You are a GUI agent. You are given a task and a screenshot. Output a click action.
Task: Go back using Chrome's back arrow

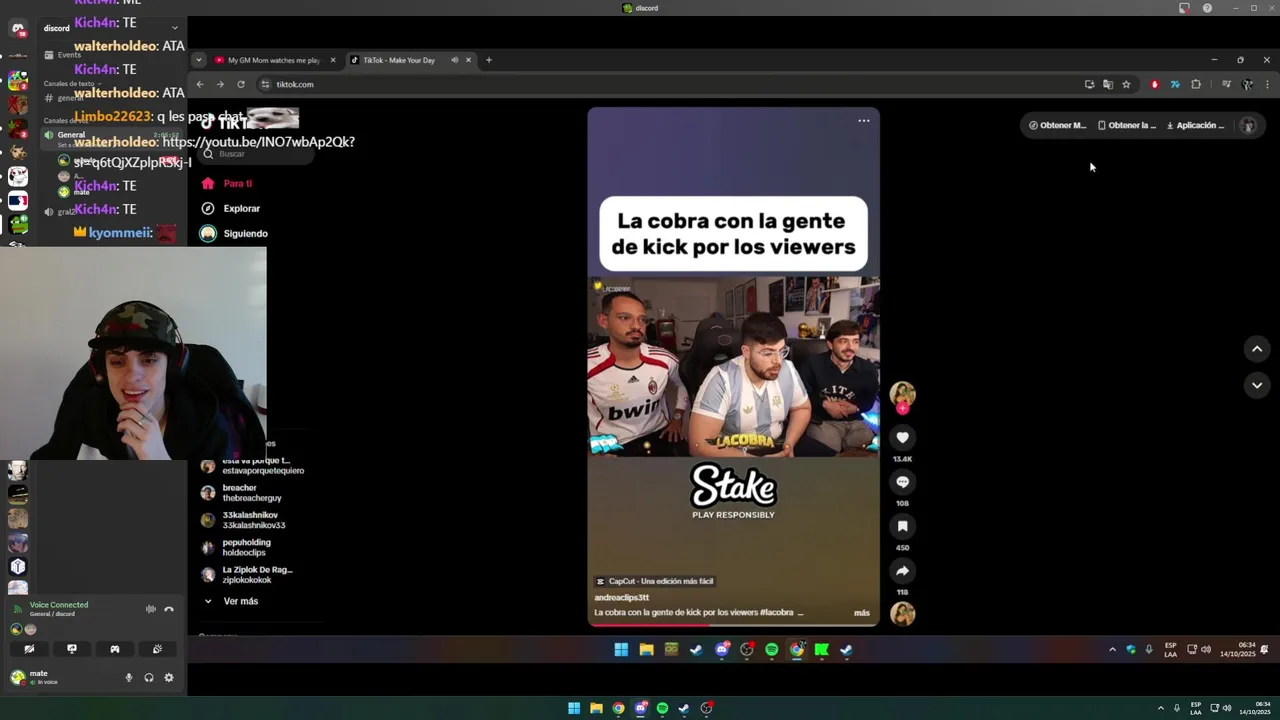(x=200, y=84)
